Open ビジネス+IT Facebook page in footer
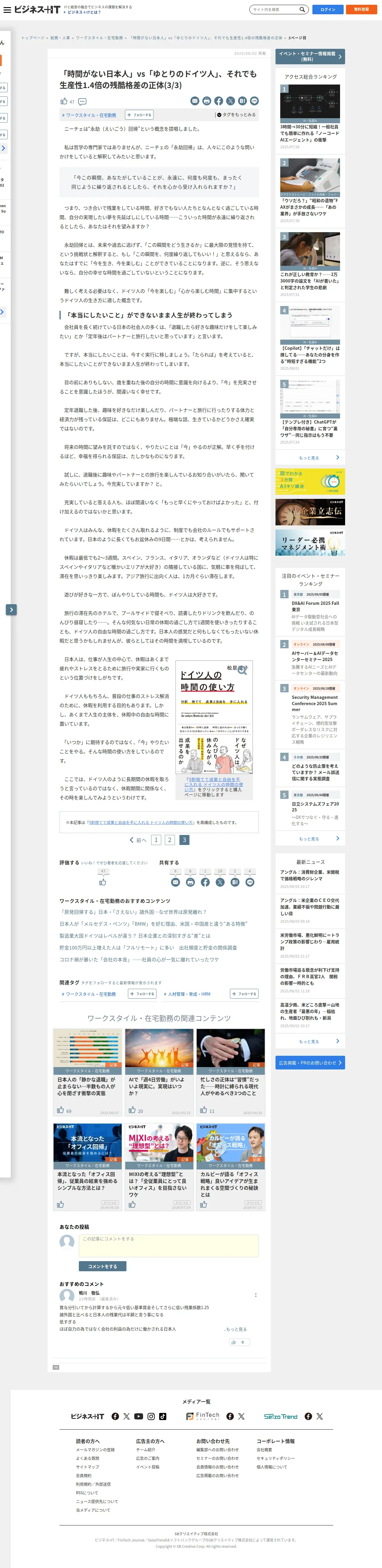The height and width of the screenshot is (1568, 382). [x=115, y=1416]
